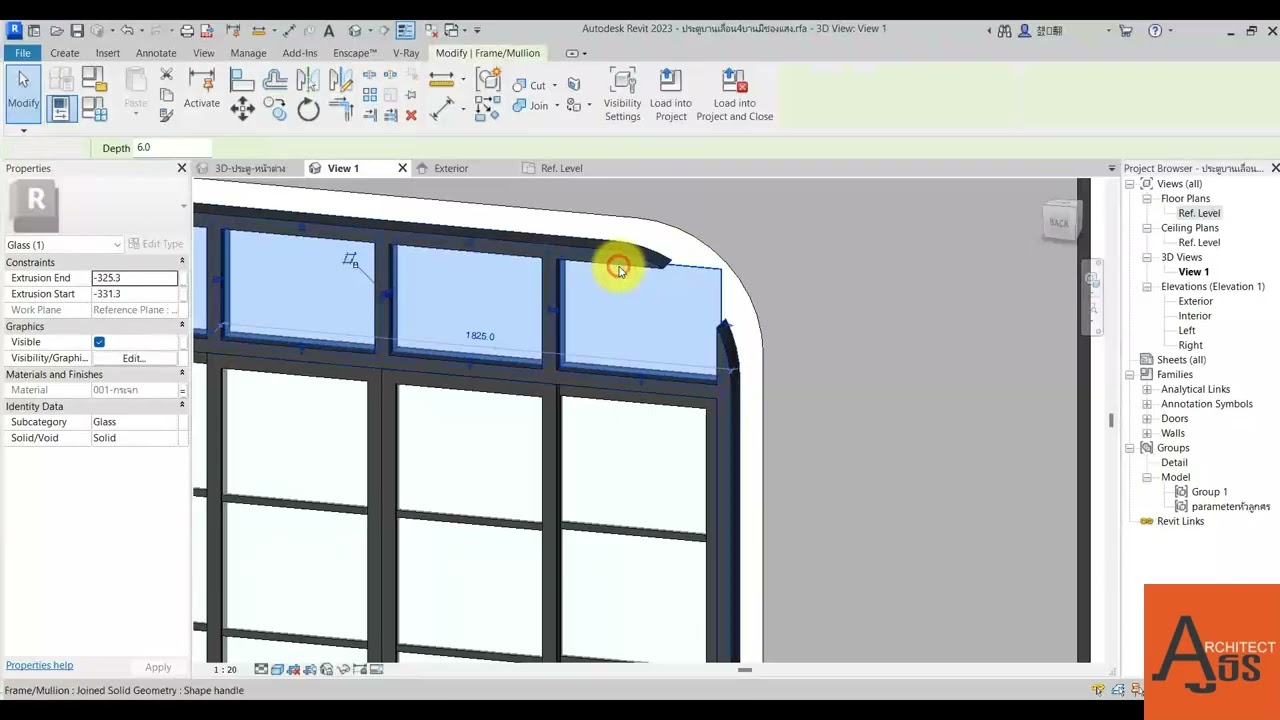Click the Cut to Clipboard scissors icon
1280x720 pixels.
(166, 75)
